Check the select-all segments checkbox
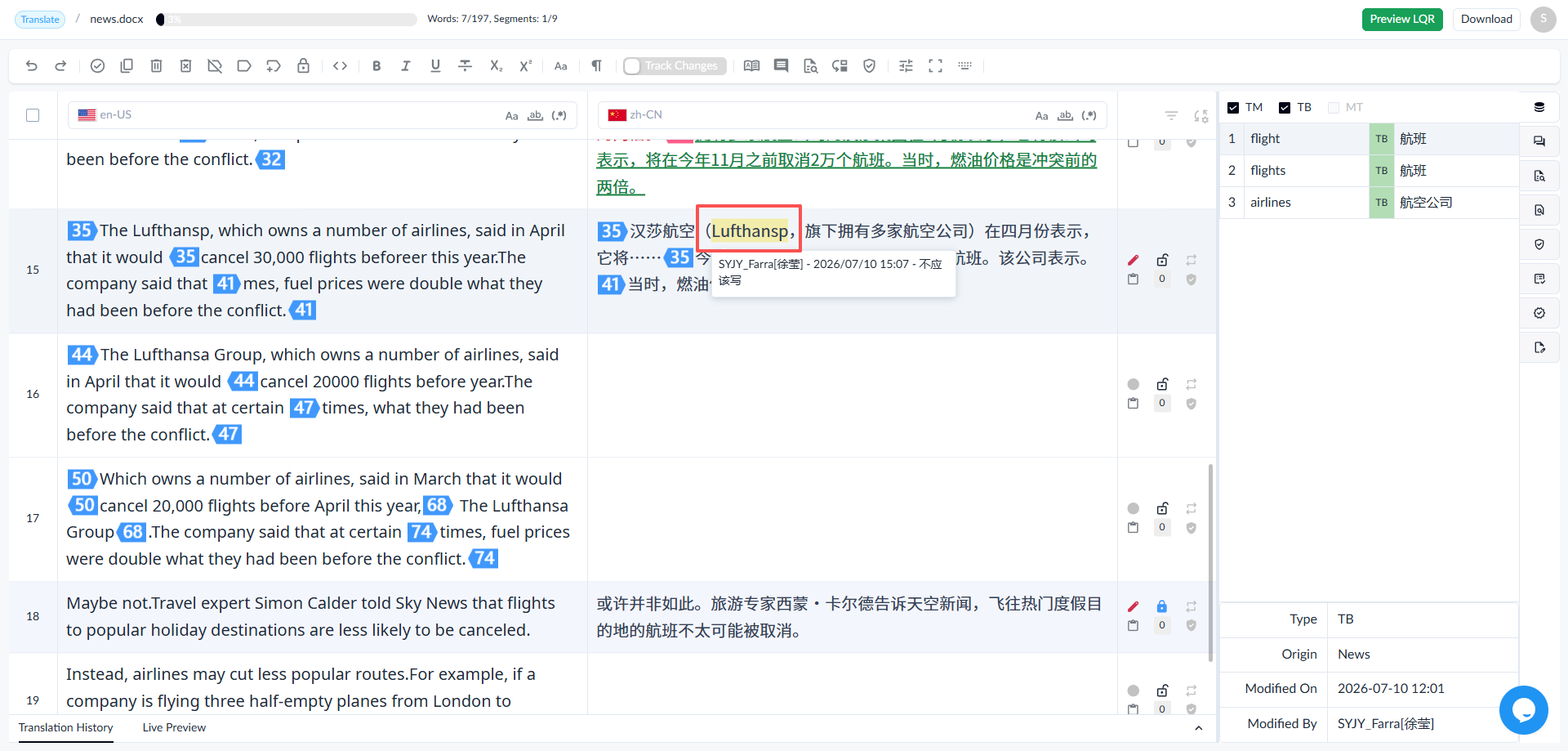Screen dimensions: 1568x751 pyautogui.click(x=33, y=115)
